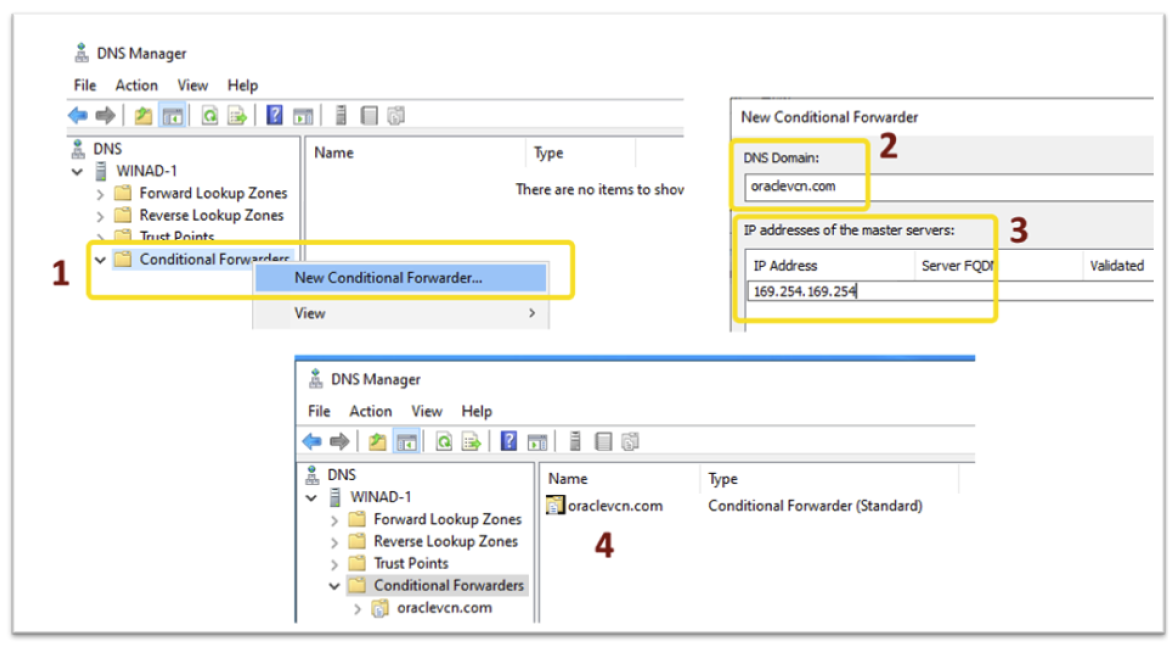Click the Back navigation arrow icon
The width and height of the screenshot is (1172, 647).
76,115
